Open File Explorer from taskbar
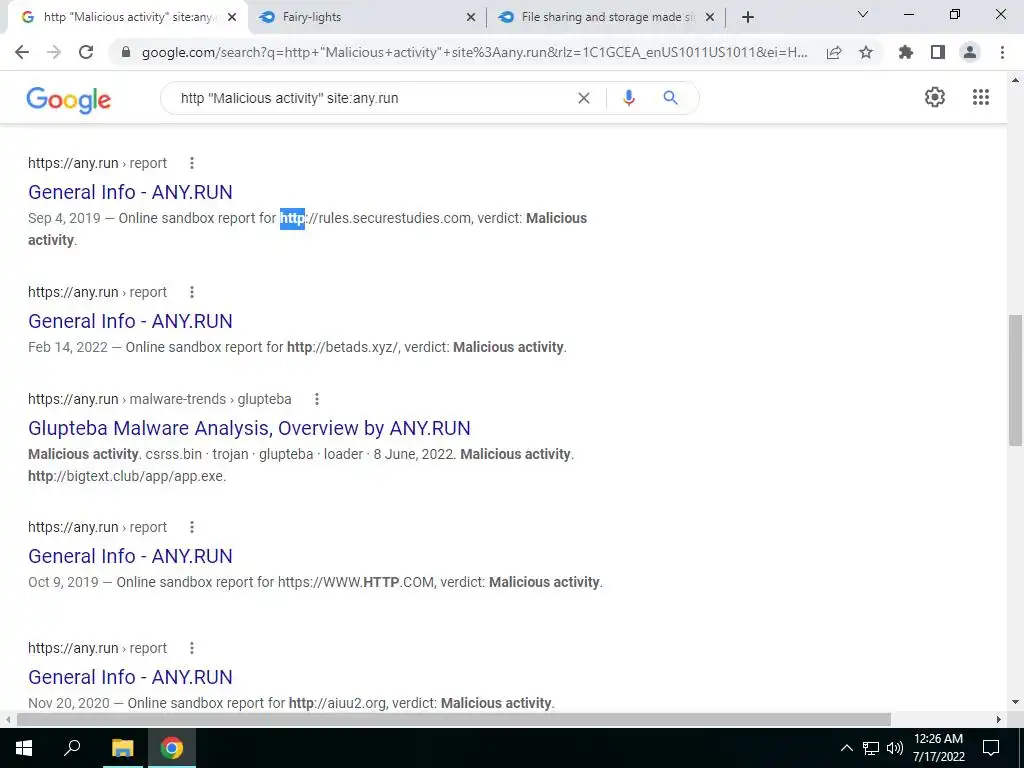The width and height of the screenshot is (1024, 768). pyautogui.click(x=122, y=748)
